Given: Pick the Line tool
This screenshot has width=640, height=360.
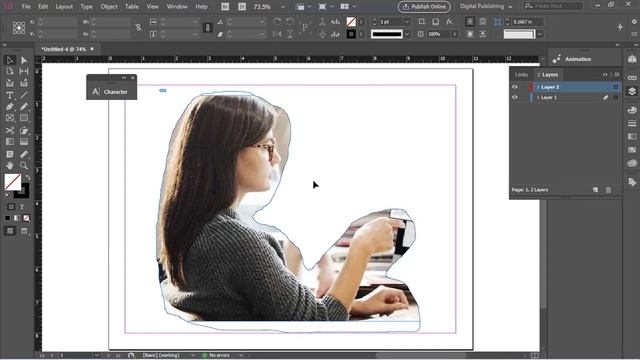Looking at the screenshot, I should point(24,96).
